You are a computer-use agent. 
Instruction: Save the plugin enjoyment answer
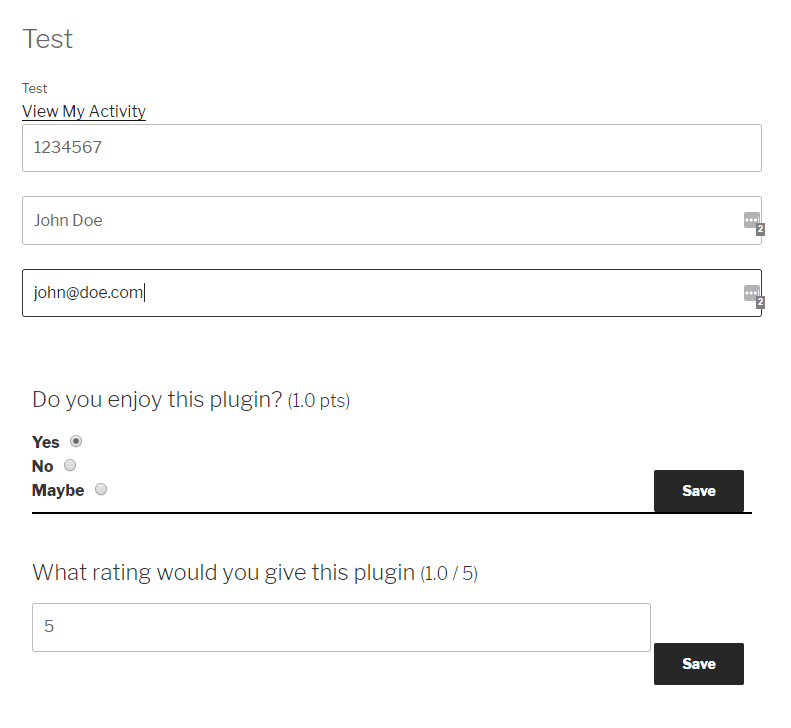coord(699,491)
